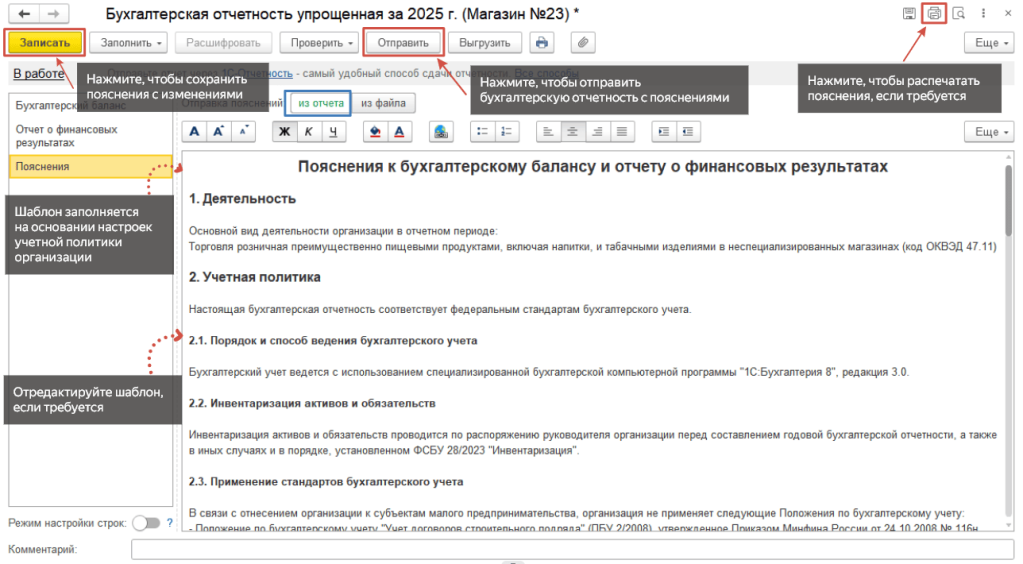The image size is (1023, 564).
Task: Toggle underline formatting (Ч)
Action: pyautogui.click(x=333, y=132)
